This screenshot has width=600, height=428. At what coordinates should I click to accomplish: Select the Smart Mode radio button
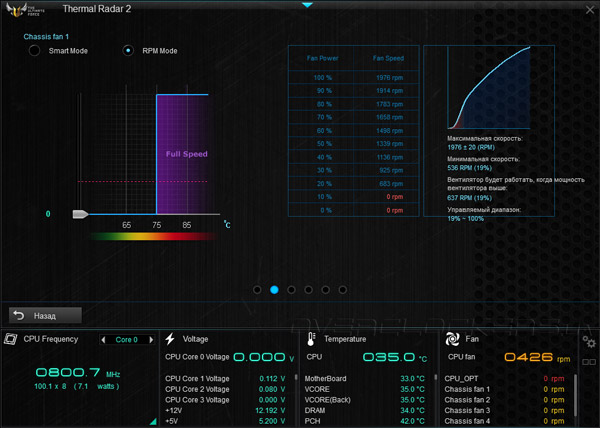[x=34, y=50]
